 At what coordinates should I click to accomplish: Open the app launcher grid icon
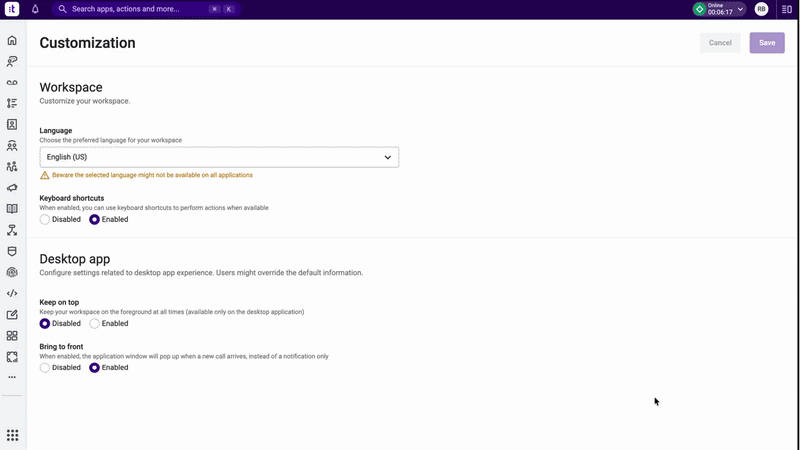coord(12,435)
